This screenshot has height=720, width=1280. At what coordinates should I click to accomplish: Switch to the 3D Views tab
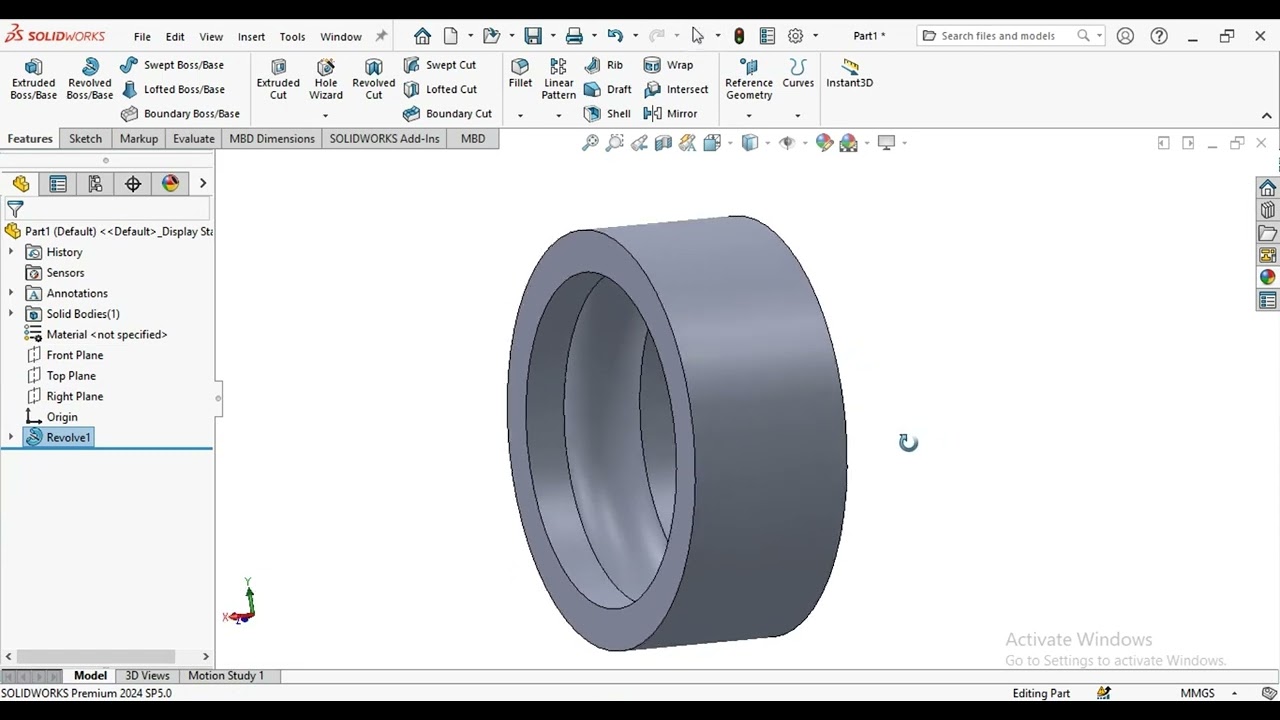coord(147,676)
